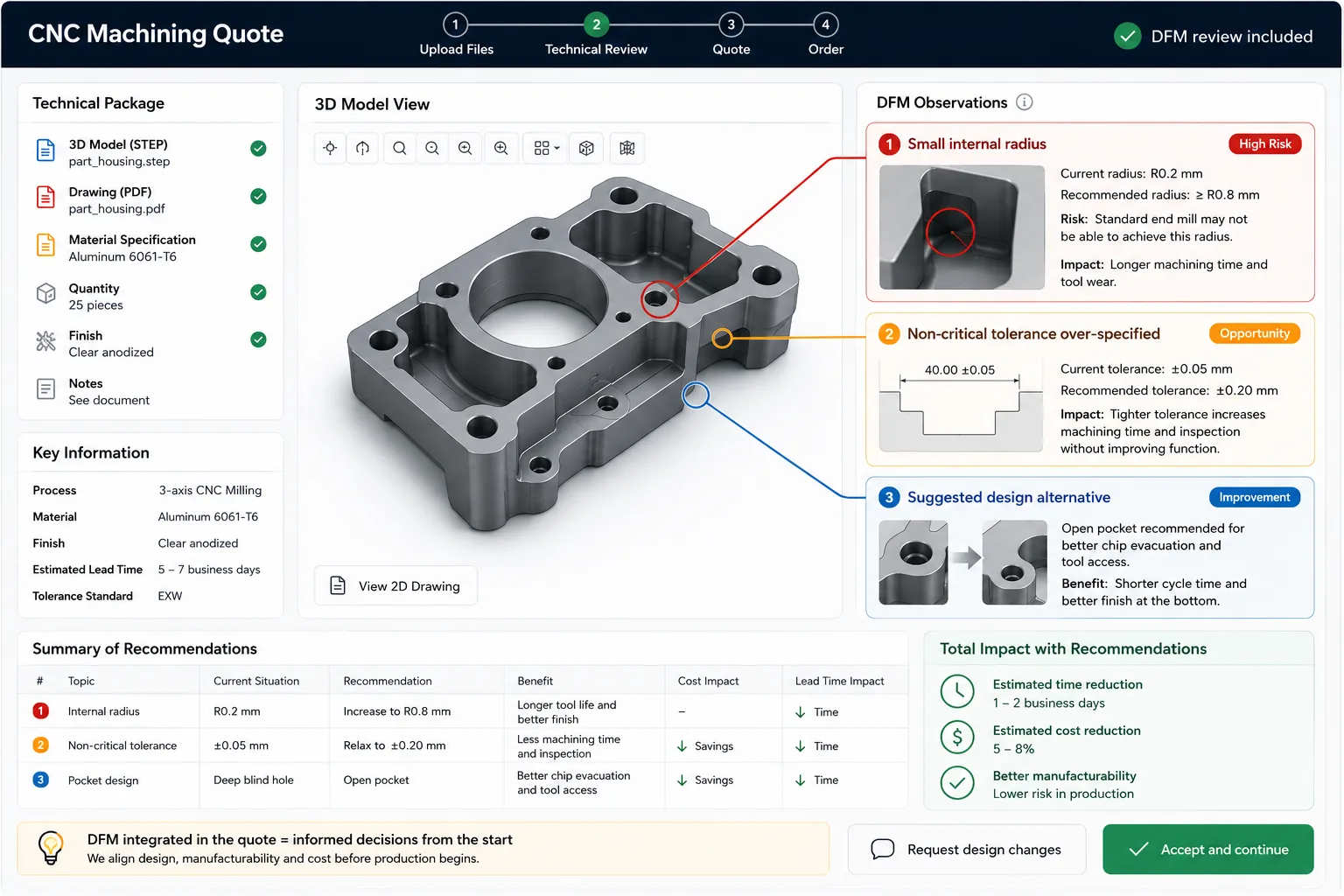
Task: Click the yellow Material Specification document icon
Action: click(45, 245)
